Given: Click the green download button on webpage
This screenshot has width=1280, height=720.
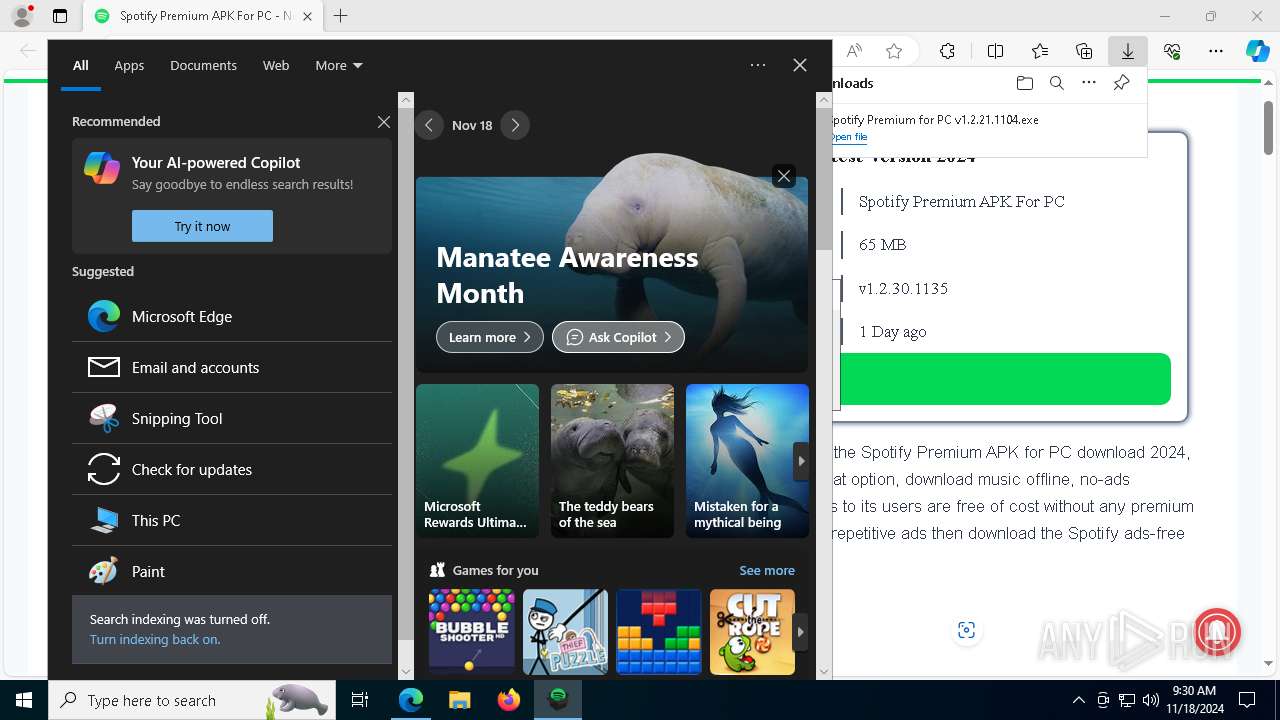Looking at the screenshot, I should [1006, 379].
